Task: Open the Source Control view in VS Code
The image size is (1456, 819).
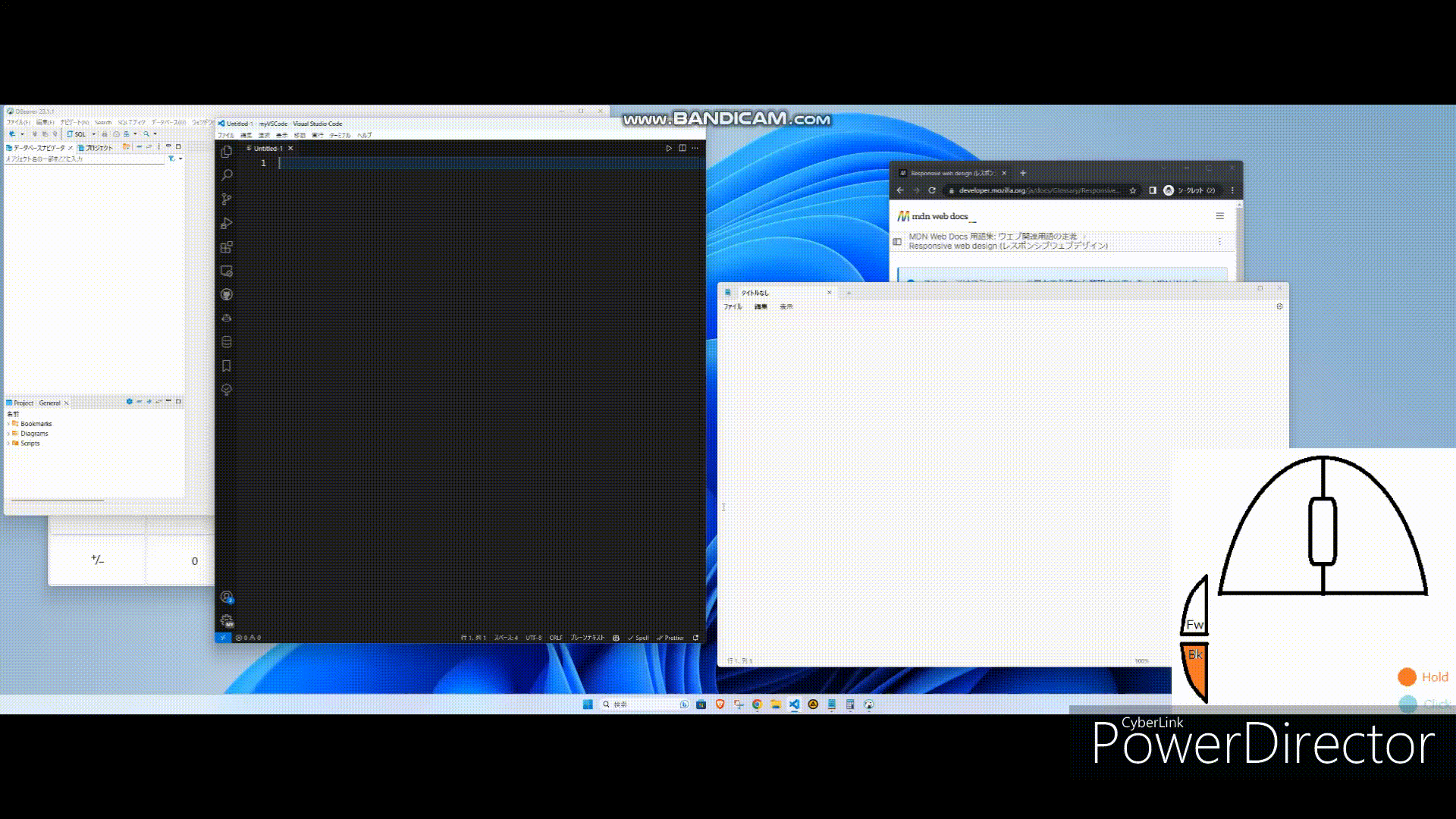Action: pos(226,199)
